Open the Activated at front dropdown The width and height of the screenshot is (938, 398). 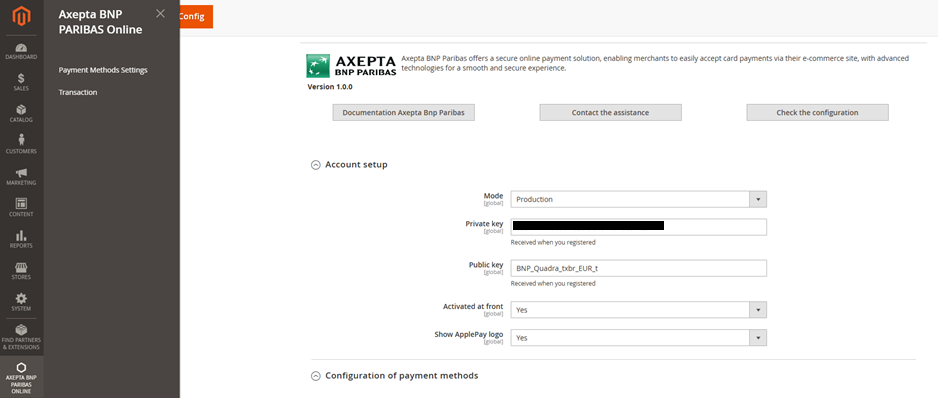click(x=638, y=310)
